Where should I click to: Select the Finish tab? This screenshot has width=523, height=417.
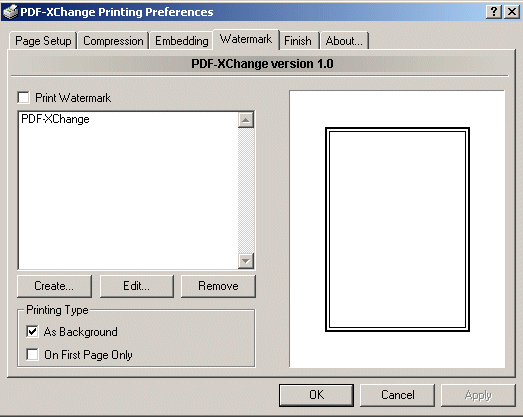tap(298, 41)
